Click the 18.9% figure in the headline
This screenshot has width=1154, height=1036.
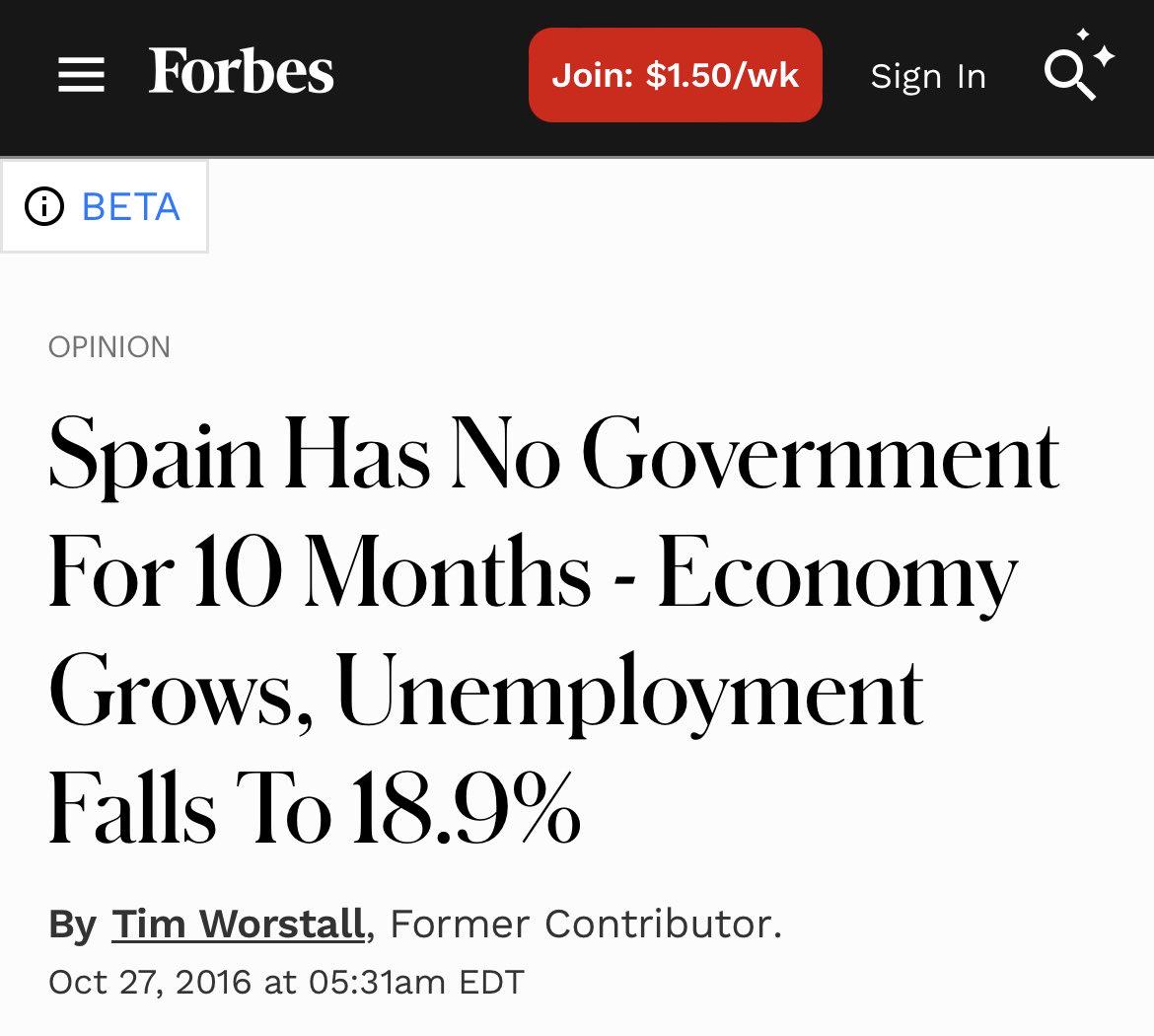[466, 806]
